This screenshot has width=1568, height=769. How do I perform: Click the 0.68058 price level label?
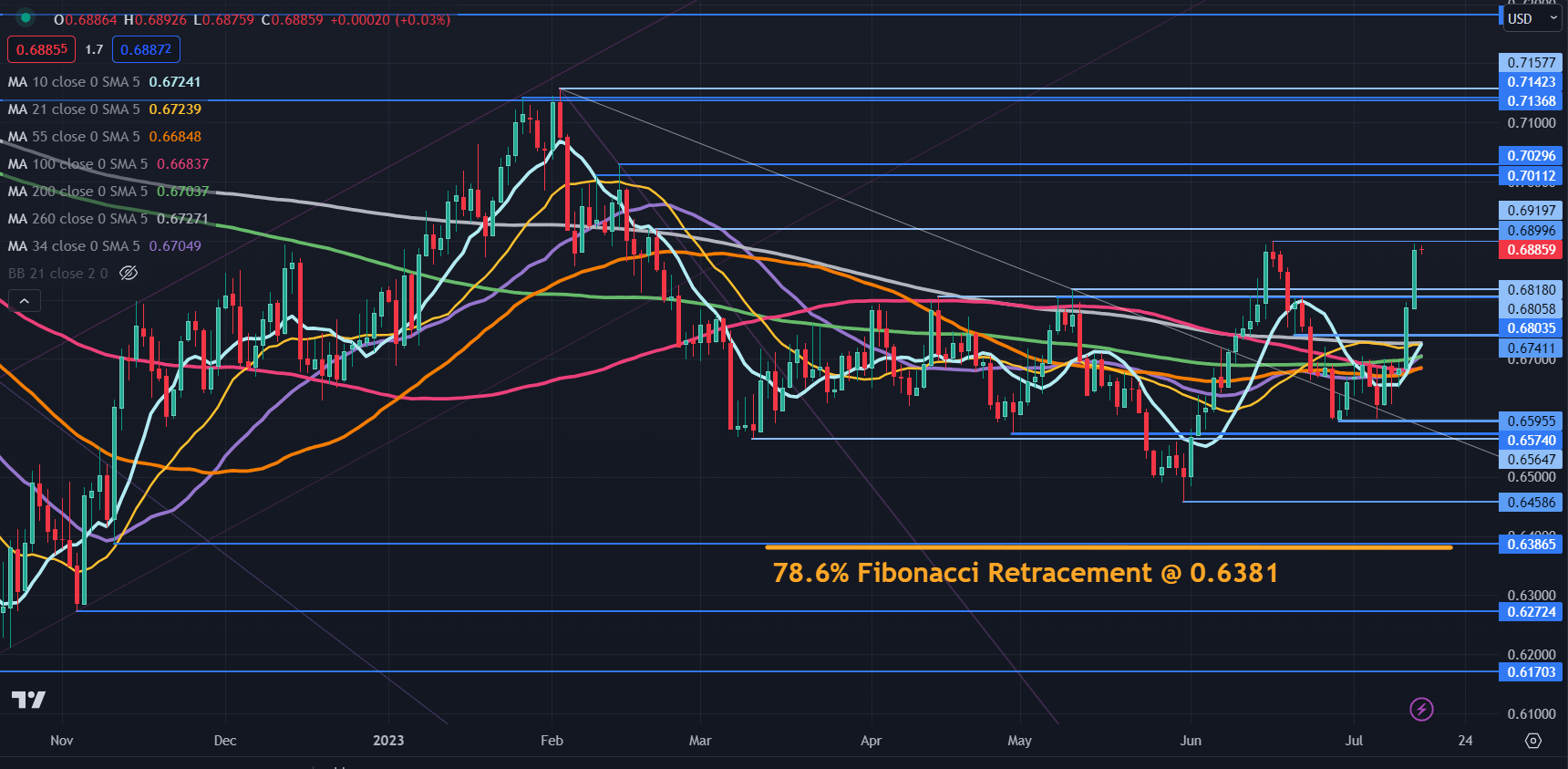pos(1531,308)
